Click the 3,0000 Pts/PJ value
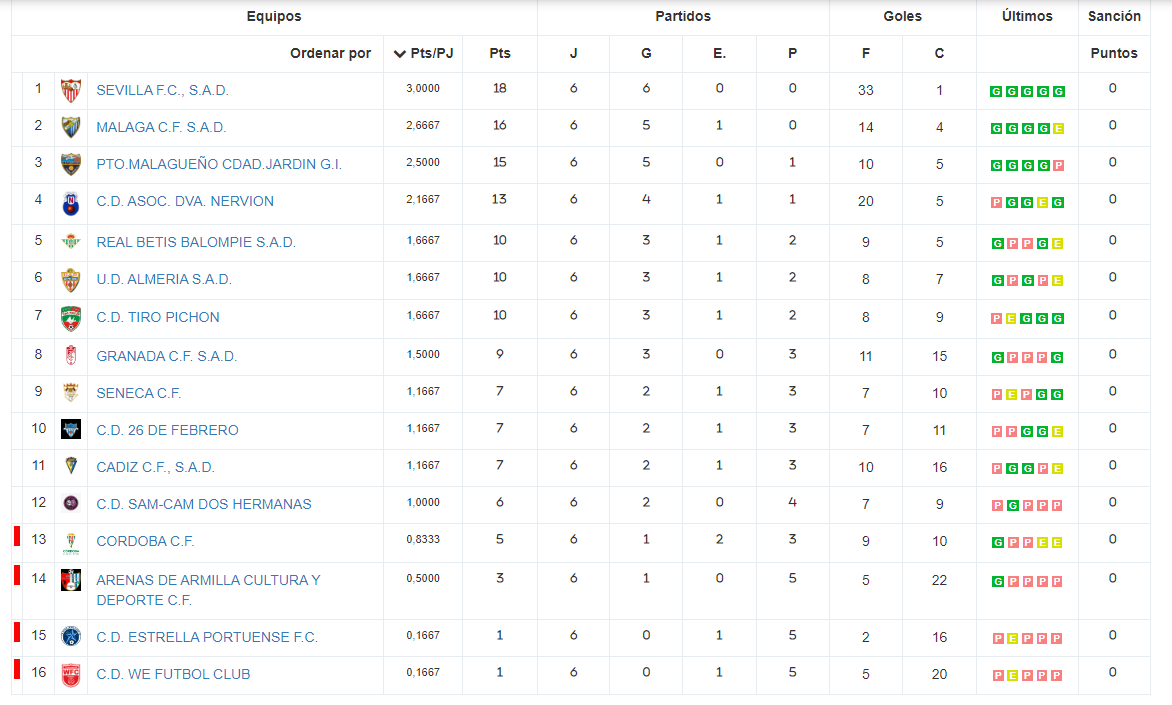 [x=423, y=88]
